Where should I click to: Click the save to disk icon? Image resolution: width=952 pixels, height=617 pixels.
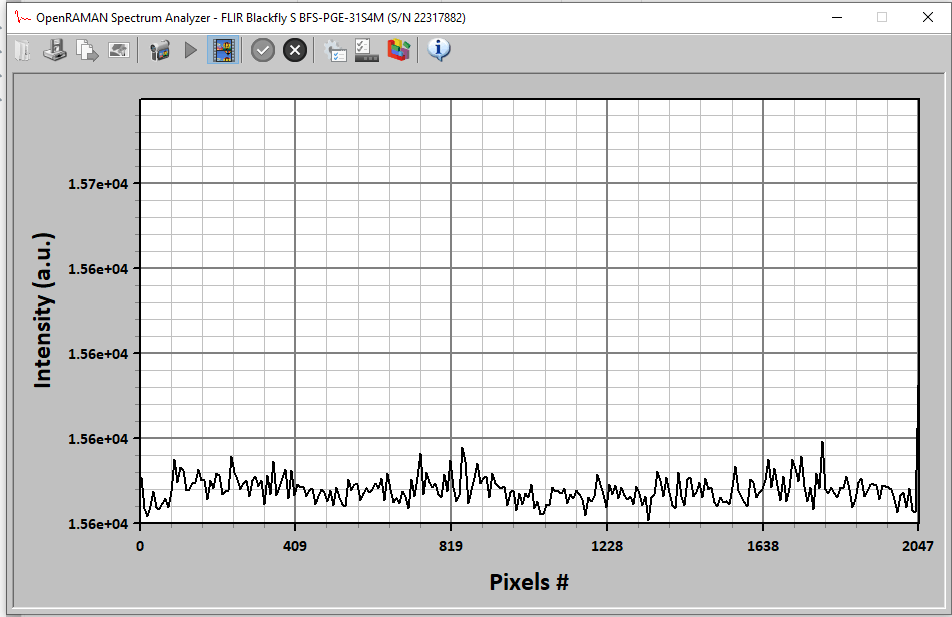[55, 50]
